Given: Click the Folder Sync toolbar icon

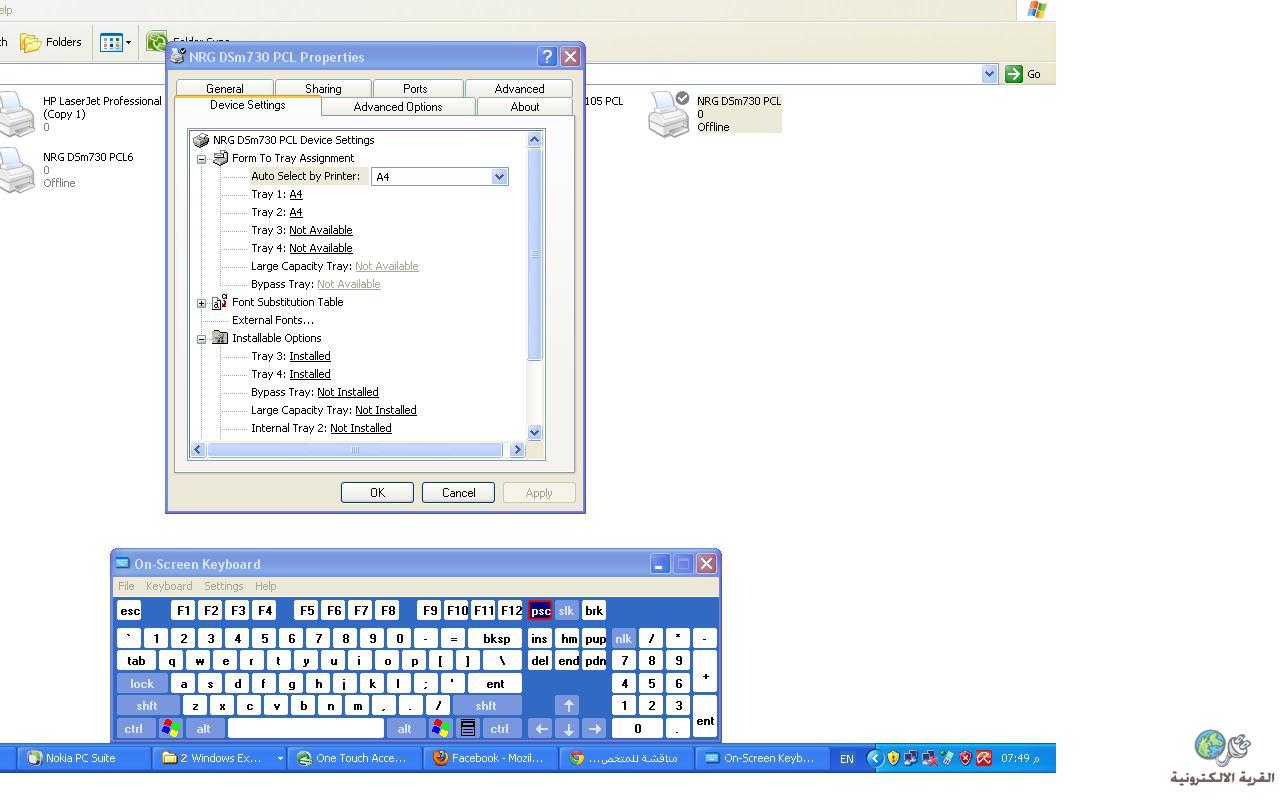Looking at the screenshot, I should click(x=156, y=42).
